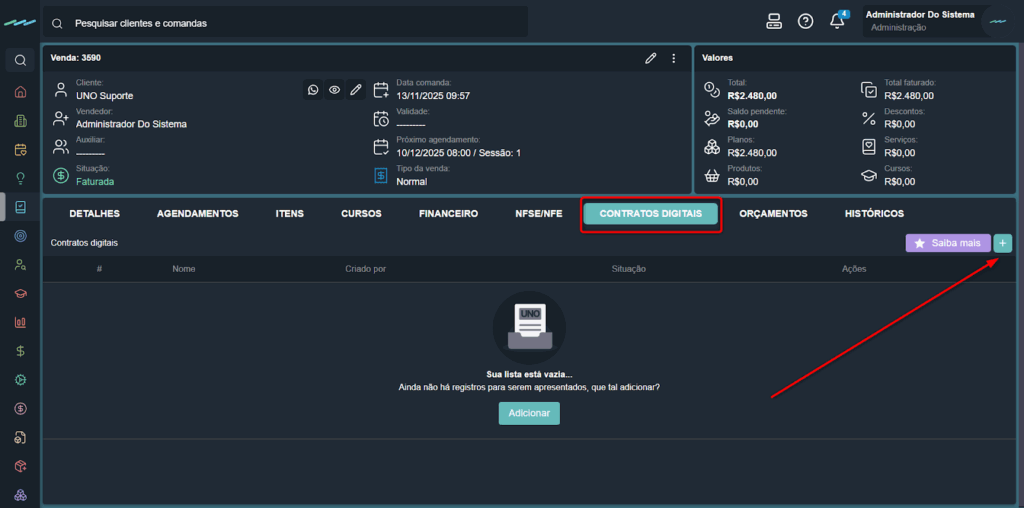This screenshot has height=508, width=1024.
Task: Switch to the AGENDAMENTOS tab
Action: (197, 214)
